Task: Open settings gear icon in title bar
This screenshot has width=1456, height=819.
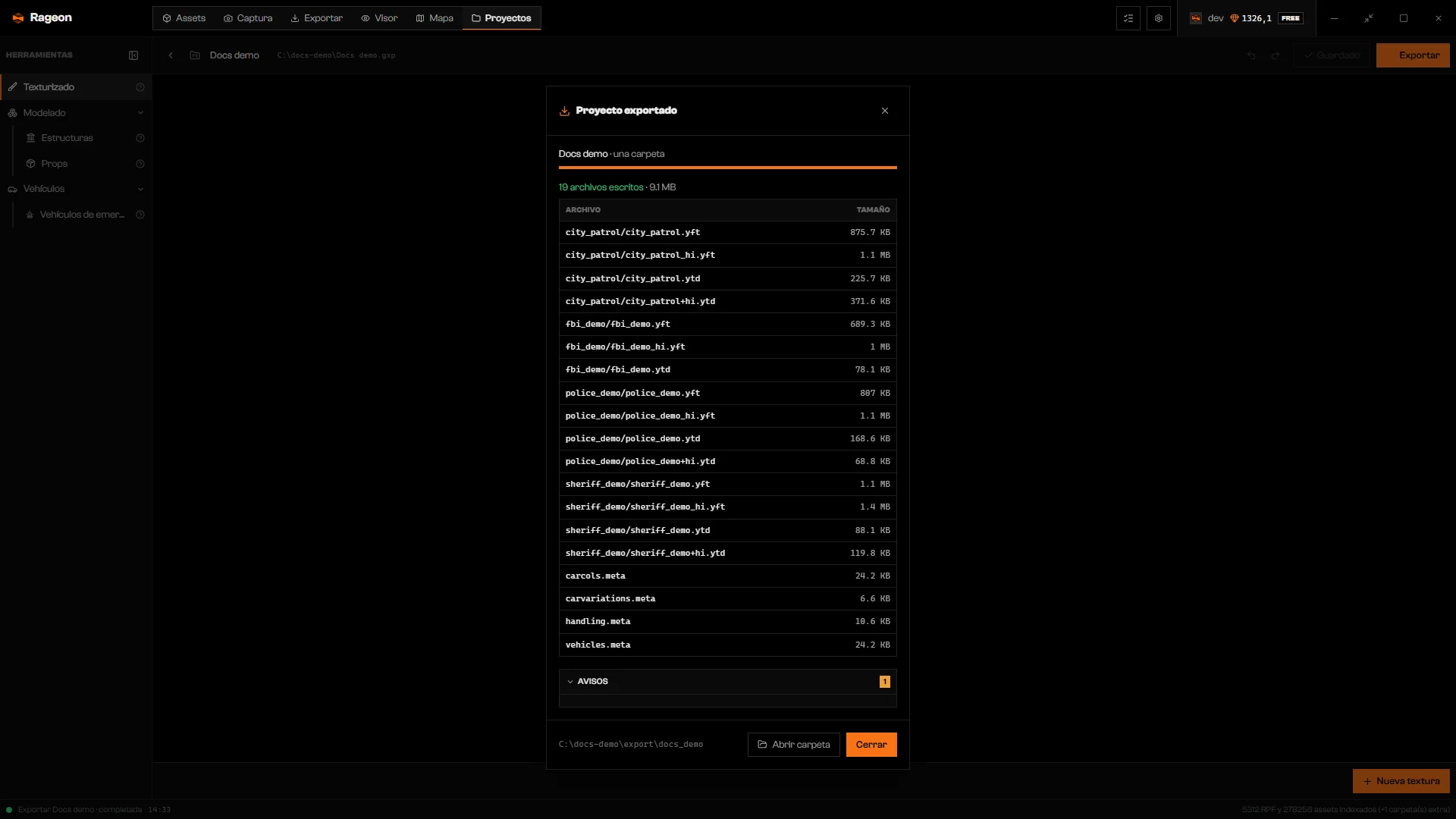Action: [x=1159, y=18]
